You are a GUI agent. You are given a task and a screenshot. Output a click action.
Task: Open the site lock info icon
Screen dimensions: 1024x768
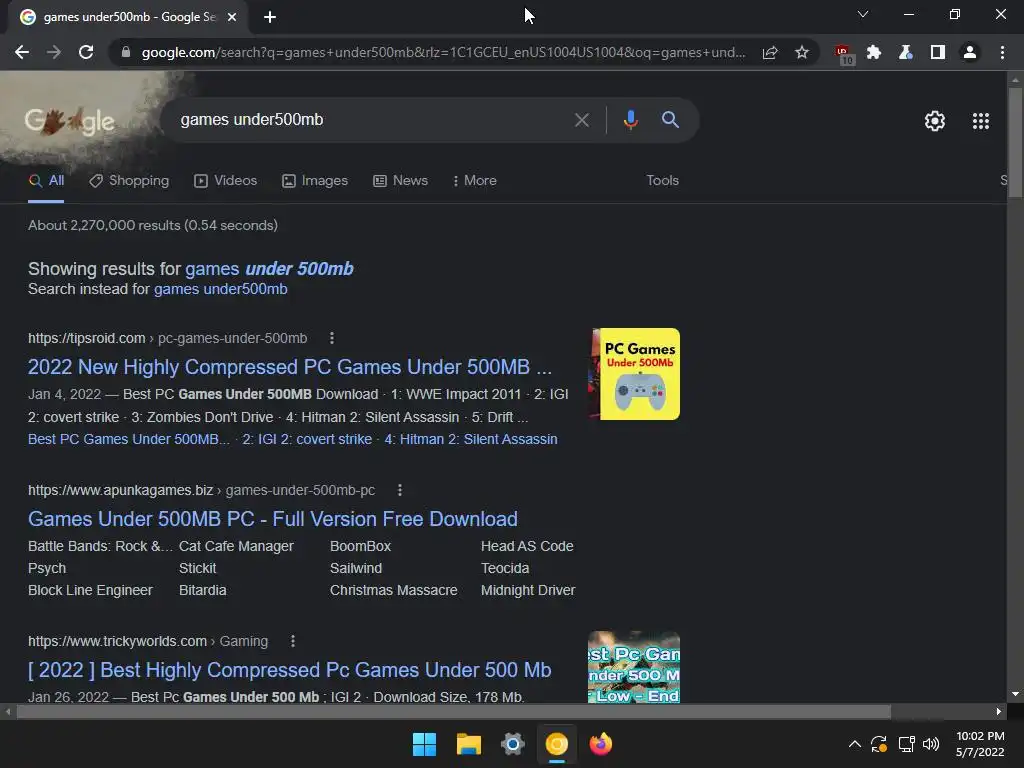(126, 52)
